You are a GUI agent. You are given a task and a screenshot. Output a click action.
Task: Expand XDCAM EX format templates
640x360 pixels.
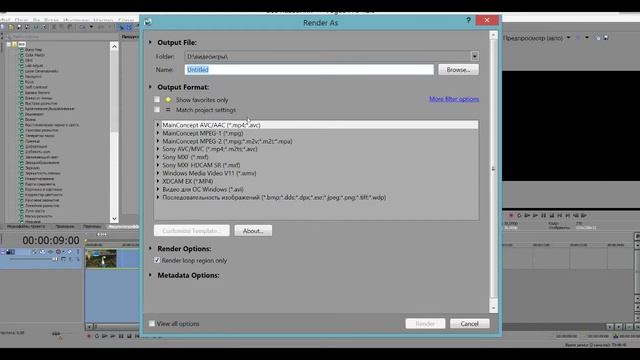pyautogui.click(x=158, y=181)
